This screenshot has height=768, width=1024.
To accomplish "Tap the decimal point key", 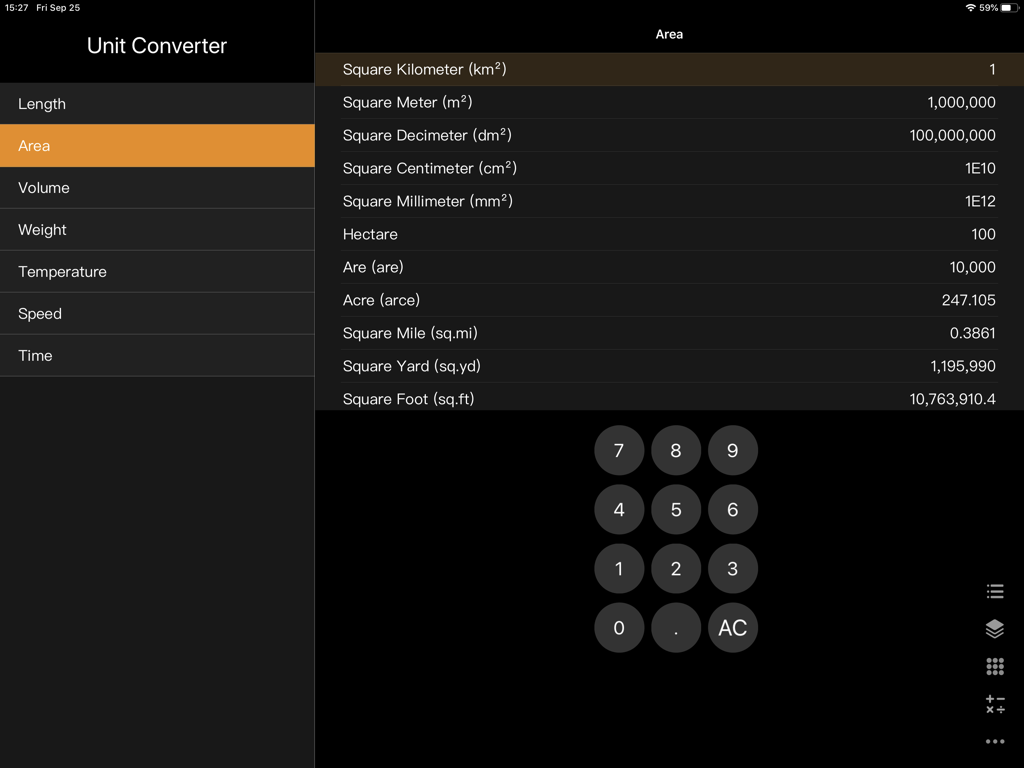I will tap(676, 628).
